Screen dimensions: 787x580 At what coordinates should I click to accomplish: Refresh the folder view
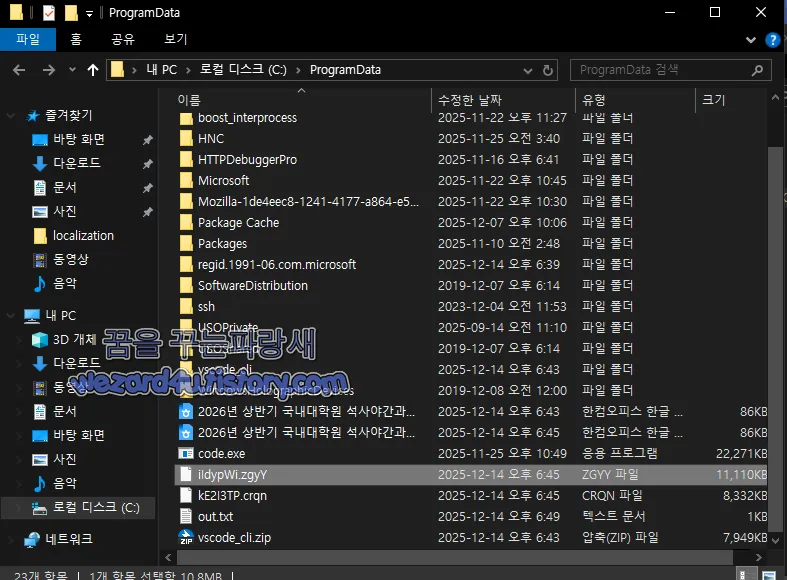548,70
